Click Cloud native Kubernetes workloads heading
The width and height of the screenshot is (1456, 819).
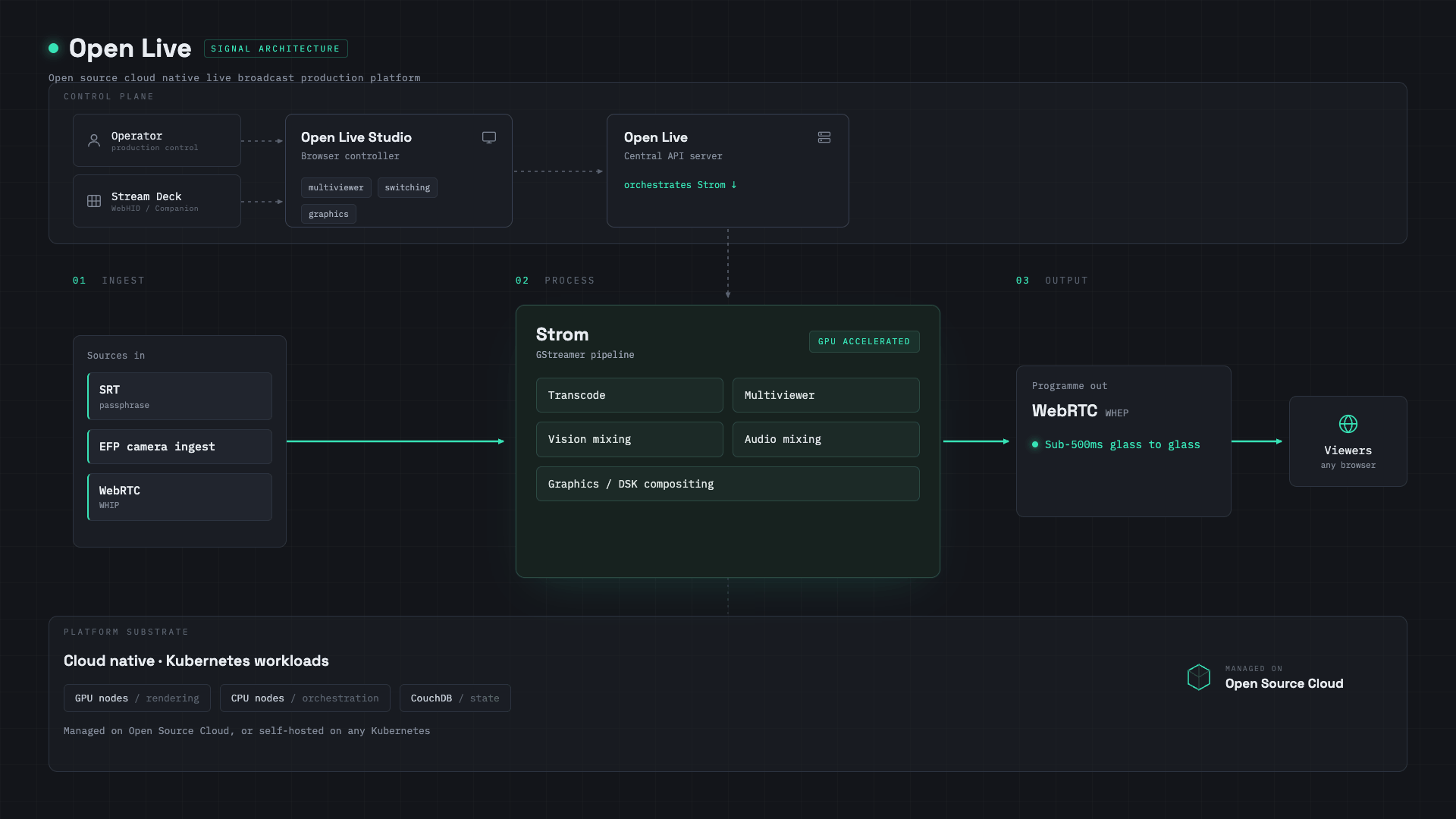(x=196, y=661)
